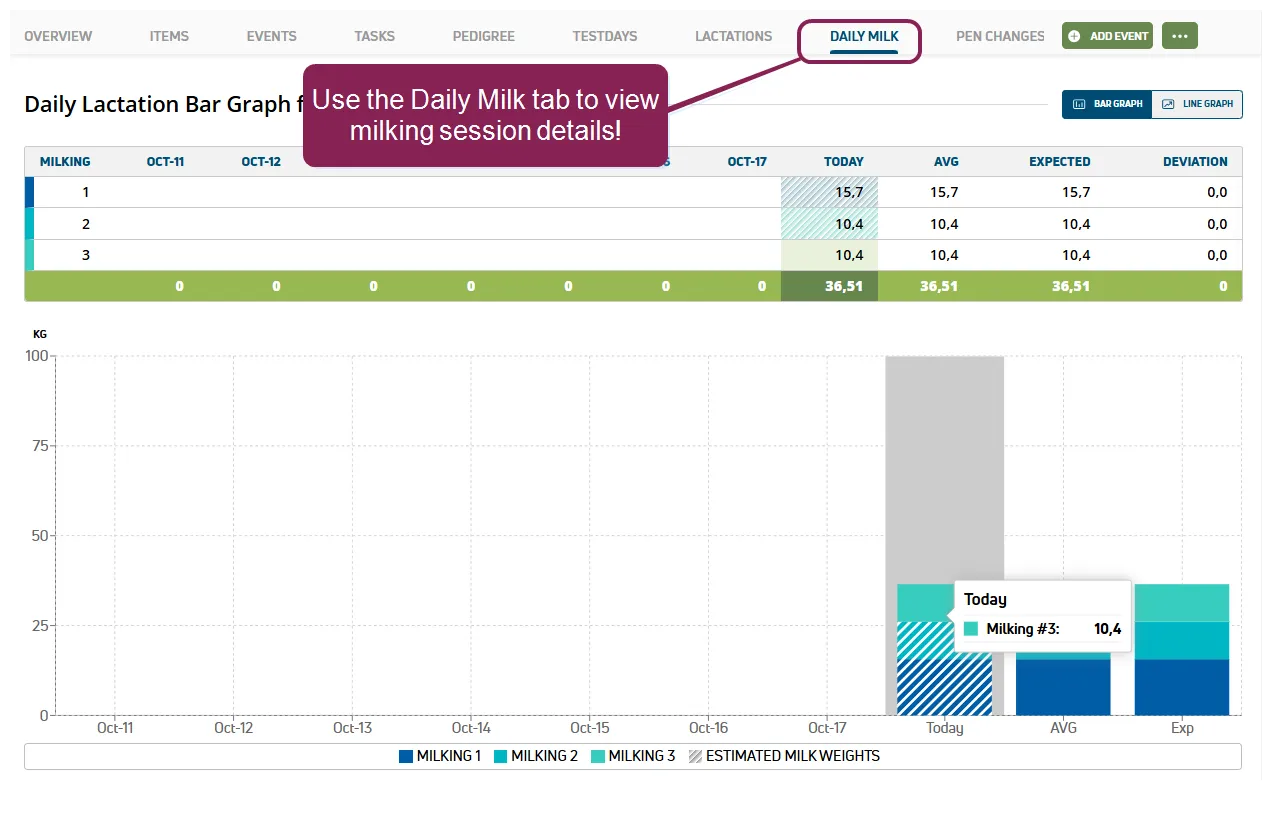Click the EXPECTED column header
The image size is (1274, 822).
(x=1060, y=162)
